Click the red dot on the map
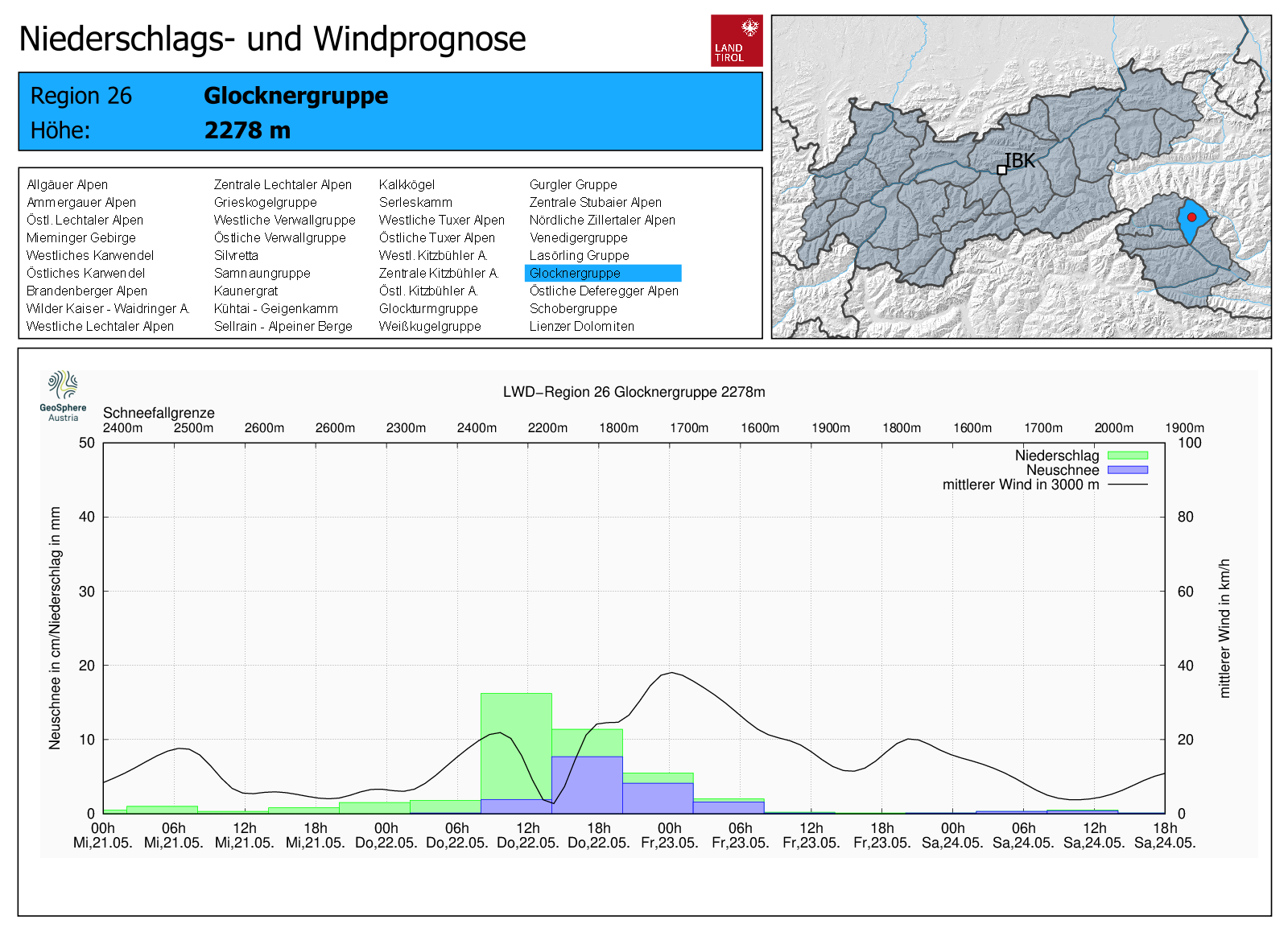Viewport: 1288px width, 928px height. [1191, 217]
